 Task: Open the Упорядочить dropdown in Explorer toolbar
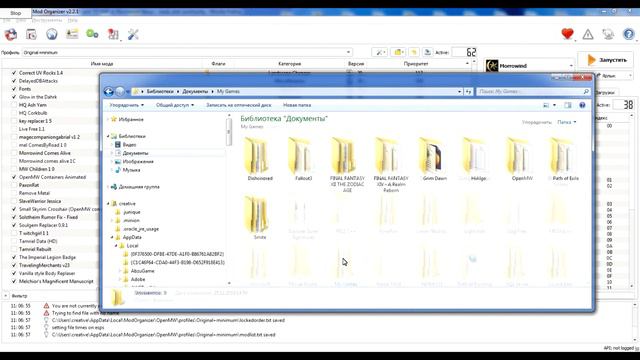pyautogui.click(x=127, y=105)
